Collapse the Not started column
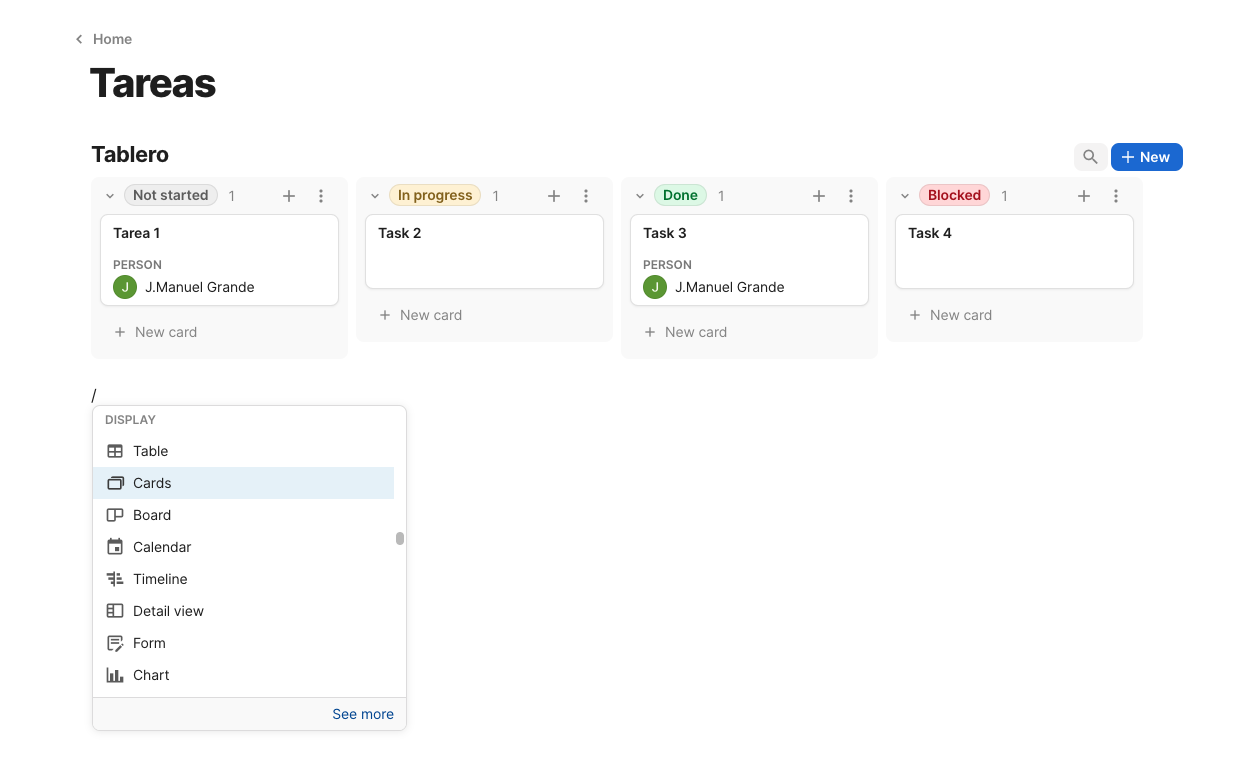This screenshot has width=1235, height=760. 110,196
